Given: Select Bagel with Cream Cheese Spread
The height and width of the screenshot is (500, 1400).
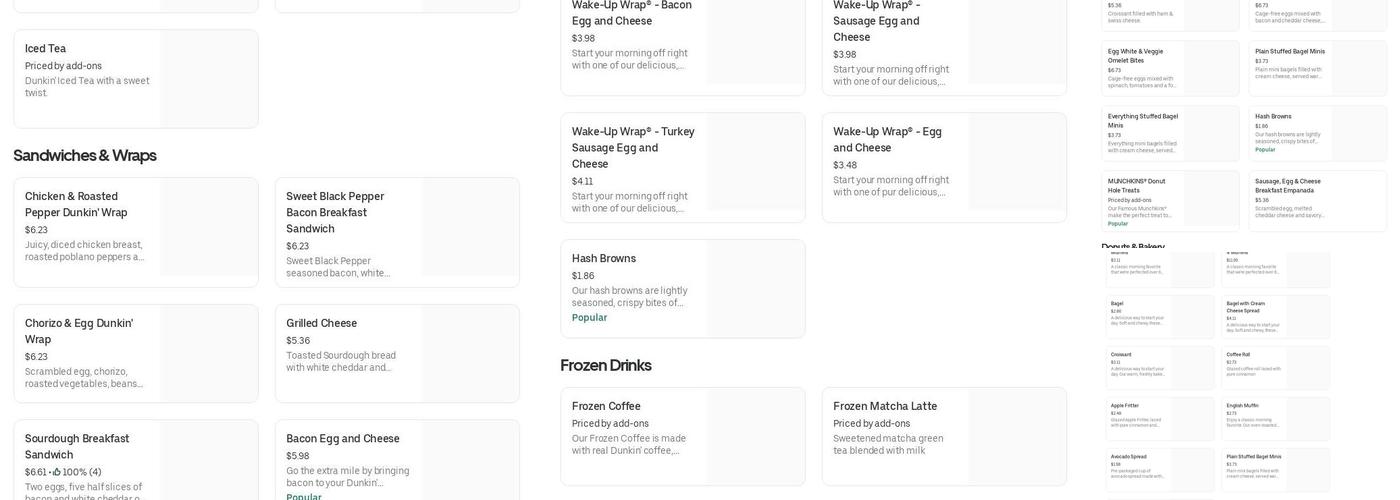Looking at the screenshot, I should [x=1275, y=317].
